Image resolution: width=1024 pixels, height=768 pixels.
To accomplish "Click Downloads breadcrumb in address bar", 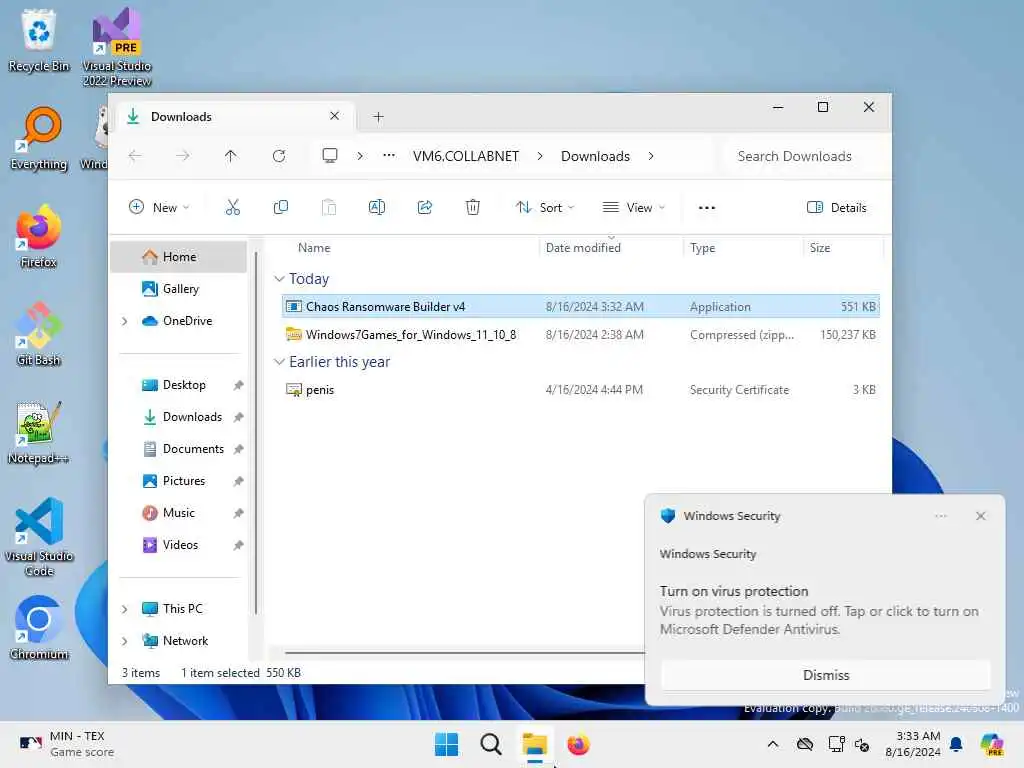I will click(595, 156).
